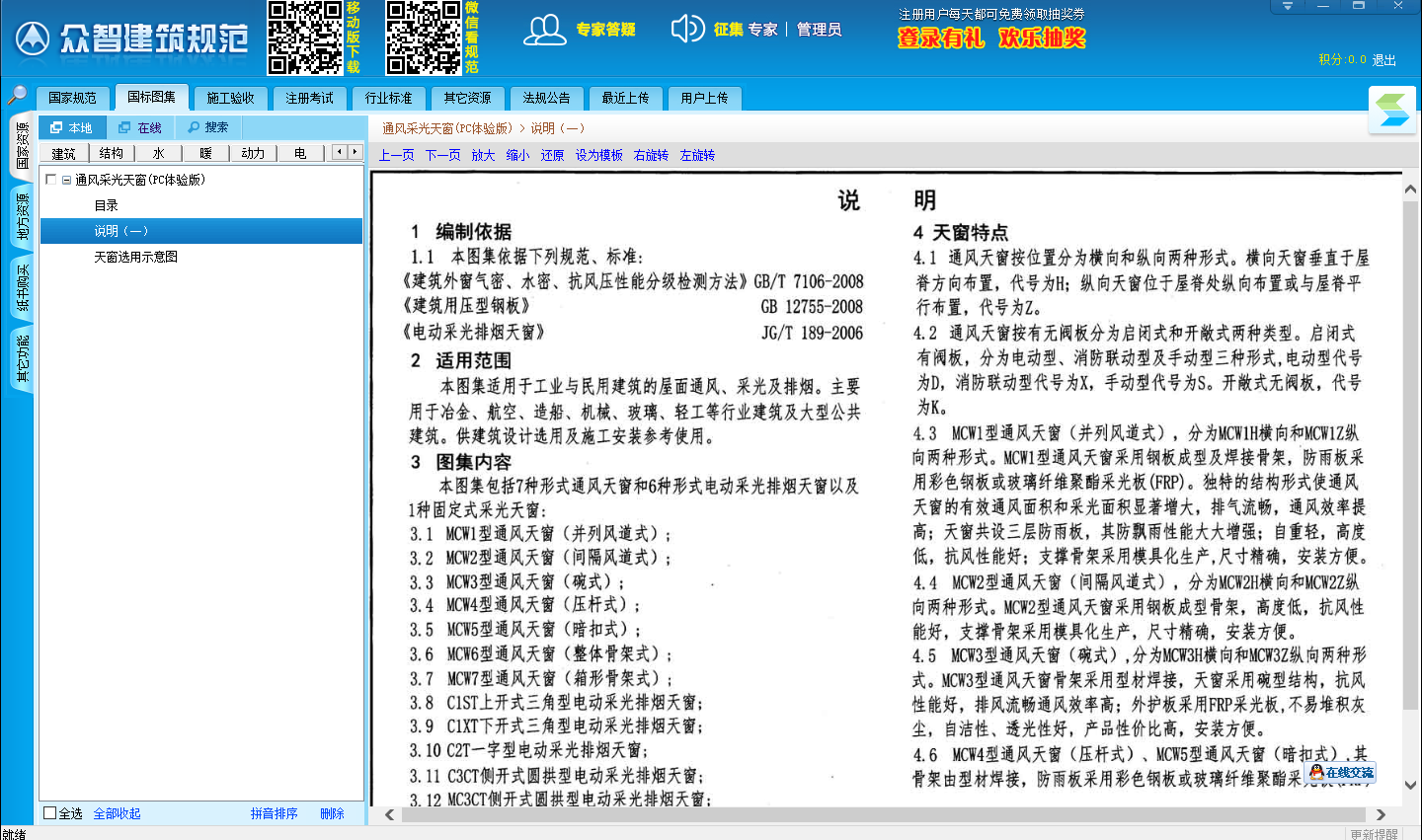Click 右旋转 rotate right
The height and width of the screenshot is (840, 1422).
point(651,155)
